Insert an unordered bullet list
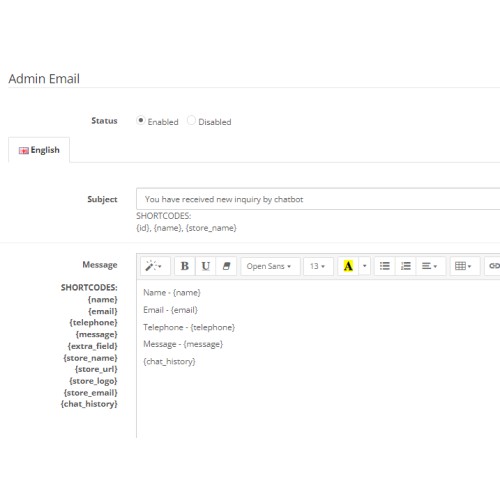 [385, 266]
